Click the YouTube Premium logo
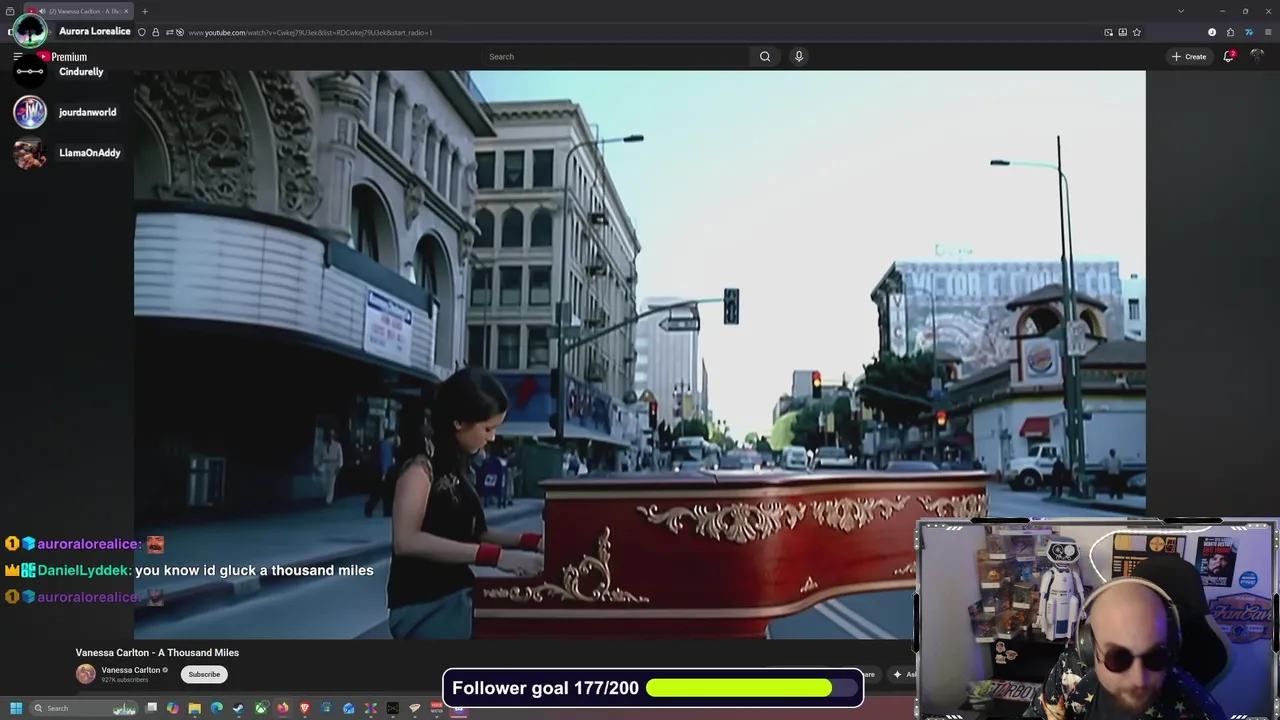 click(62, 57)
